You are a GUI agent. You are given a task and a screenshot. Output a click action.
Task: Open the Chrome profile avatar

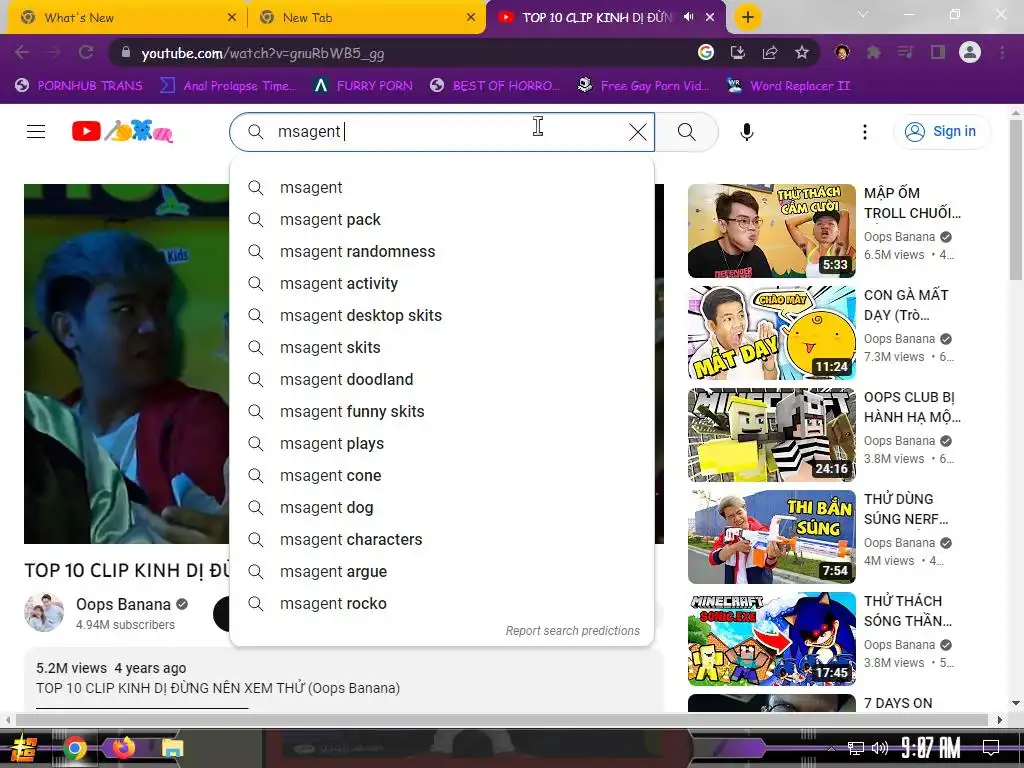pyautogui.click(x=970, y=52)
